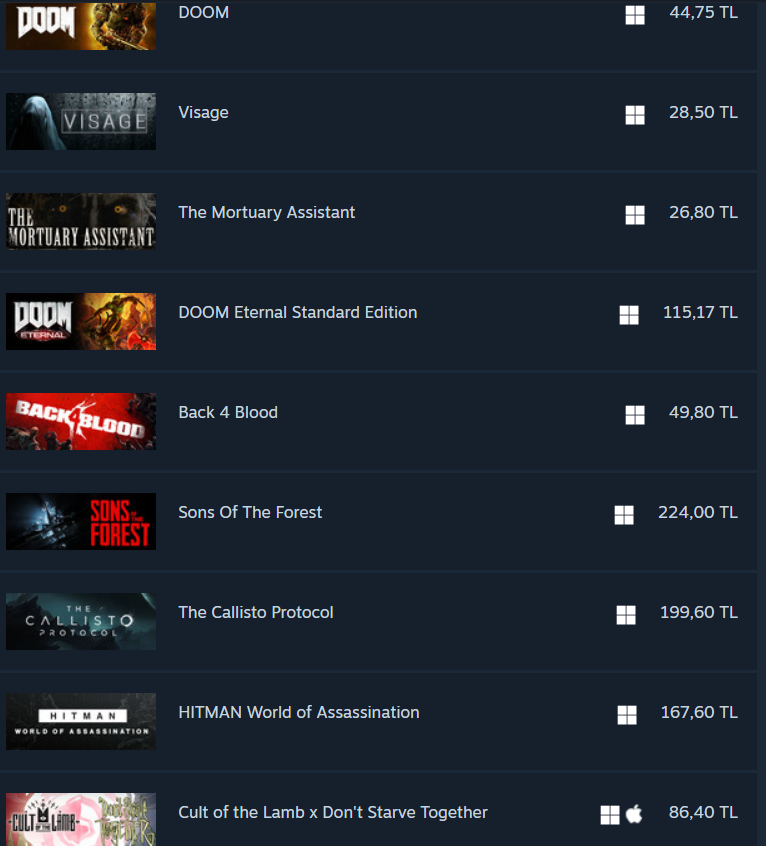This screenshot has height=846, width=766.
Task: Click the Apple macOS icon for Cult of the Lamb
Action: 634,814
